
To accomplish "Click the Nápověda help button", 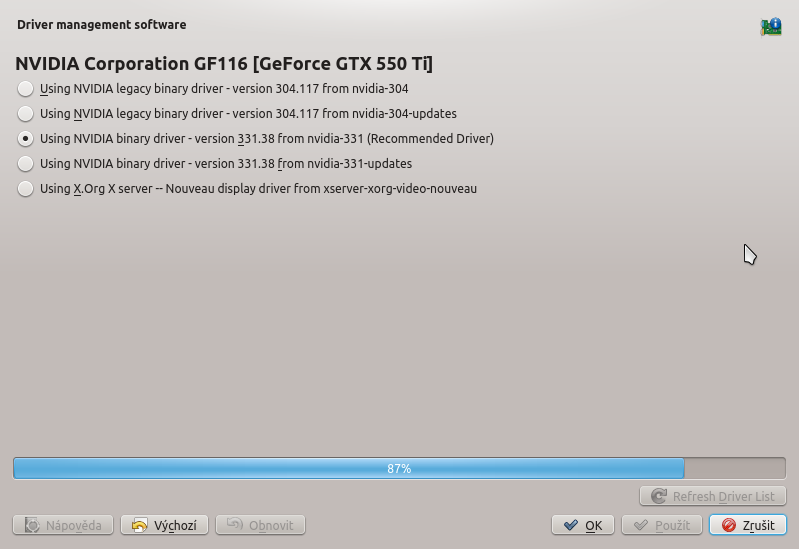I will 63,525.
